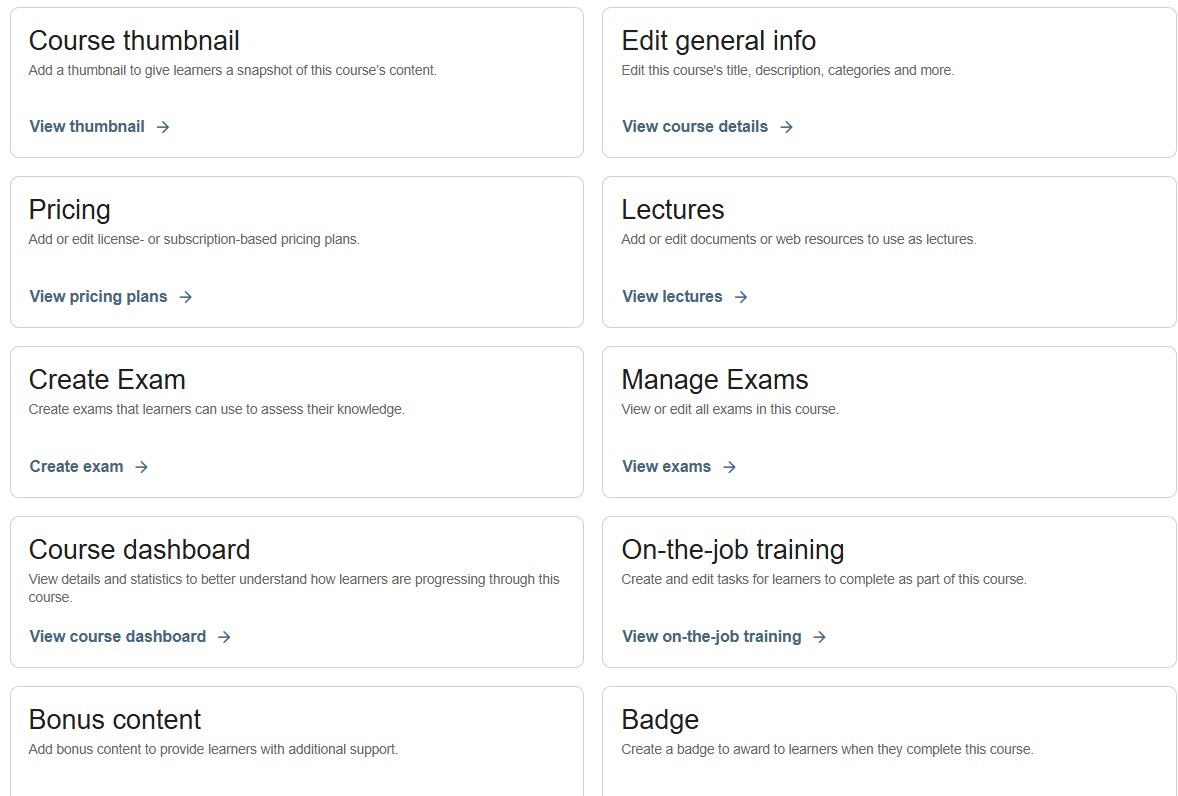The width and height of the screenshot is (1178, 796).
Task: Click the arrow icon beside View pricing plans
Action: [186, 297]
